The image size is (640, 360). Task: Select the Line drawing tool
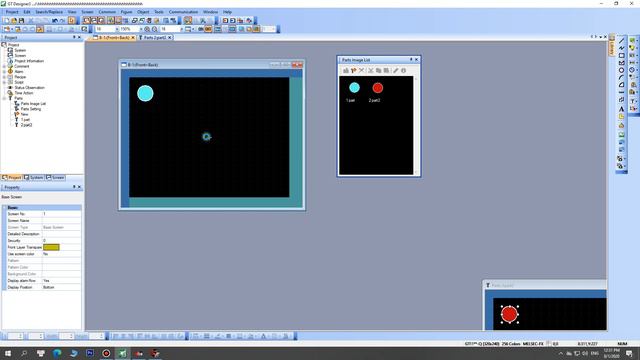pyautogui.click(x=621, y=40)
